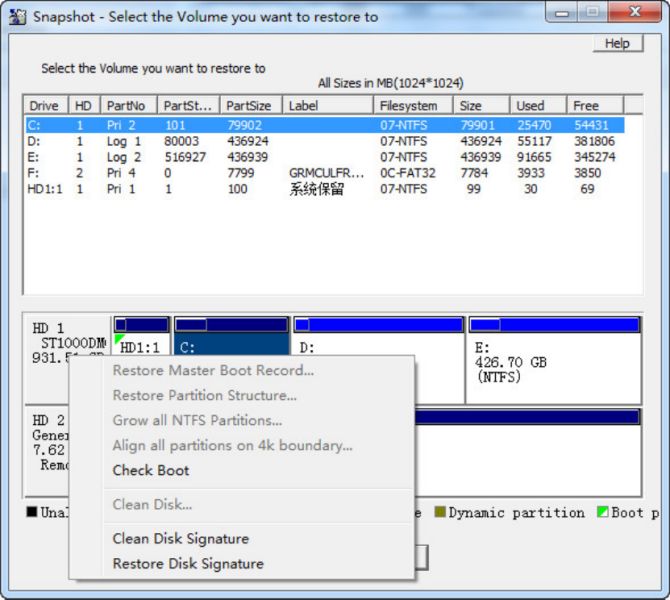
Task: Click the C: partition usage bar
Action: pos(231,325)
